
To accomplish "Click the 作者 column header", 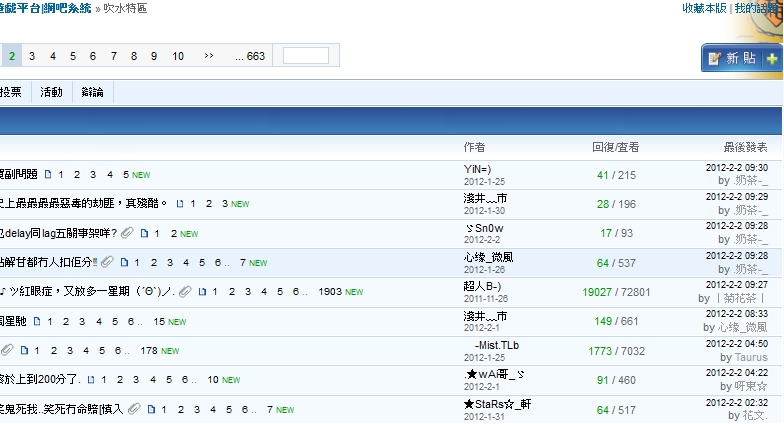I will pyautogui.click(x=474, y=147).
